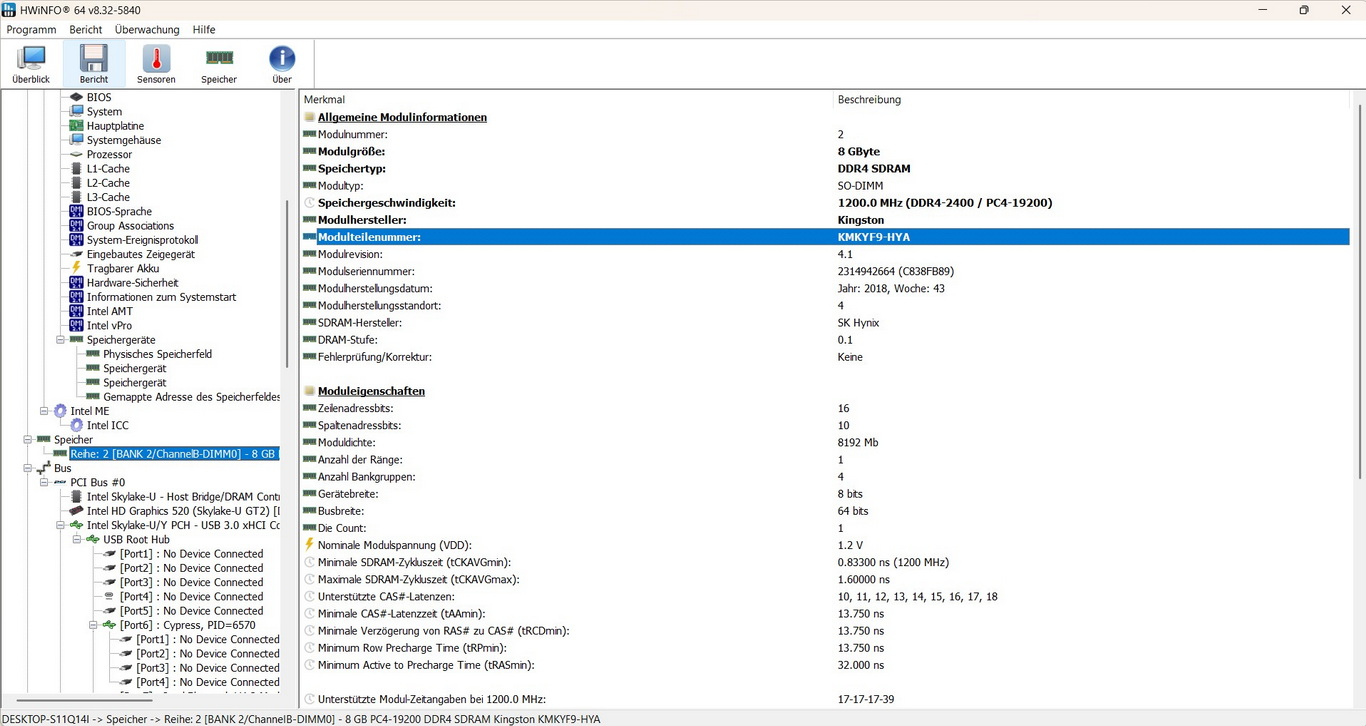The image size is (1366, 726).
Task: Open the Programm menu
Action: point(31,30)
